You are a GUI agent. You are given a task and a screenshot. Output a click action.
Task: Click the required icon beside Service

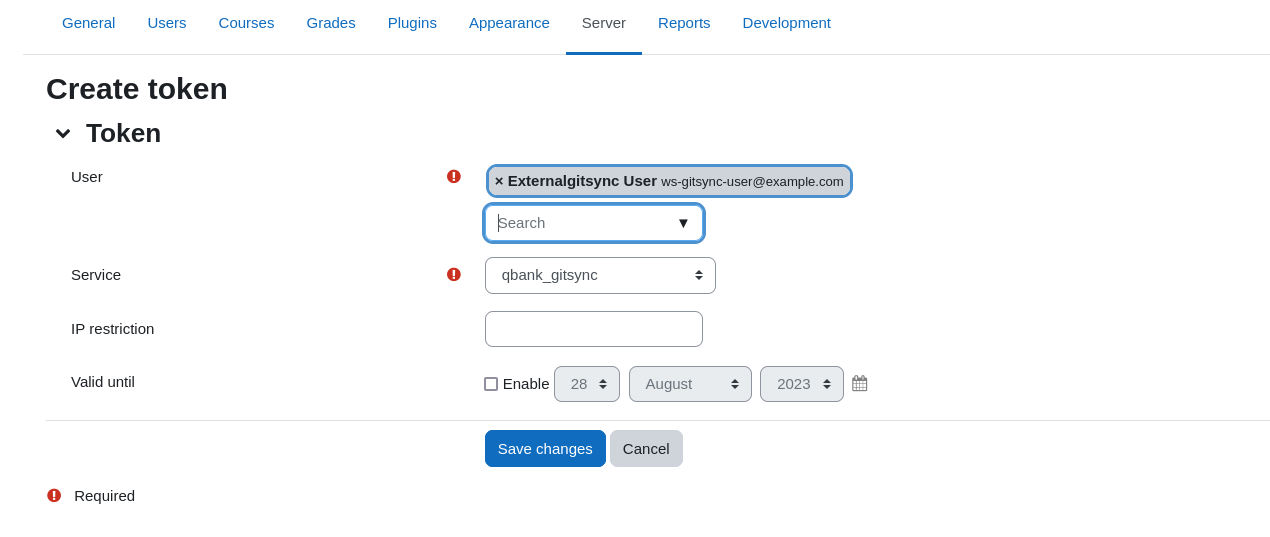(453, 274)
